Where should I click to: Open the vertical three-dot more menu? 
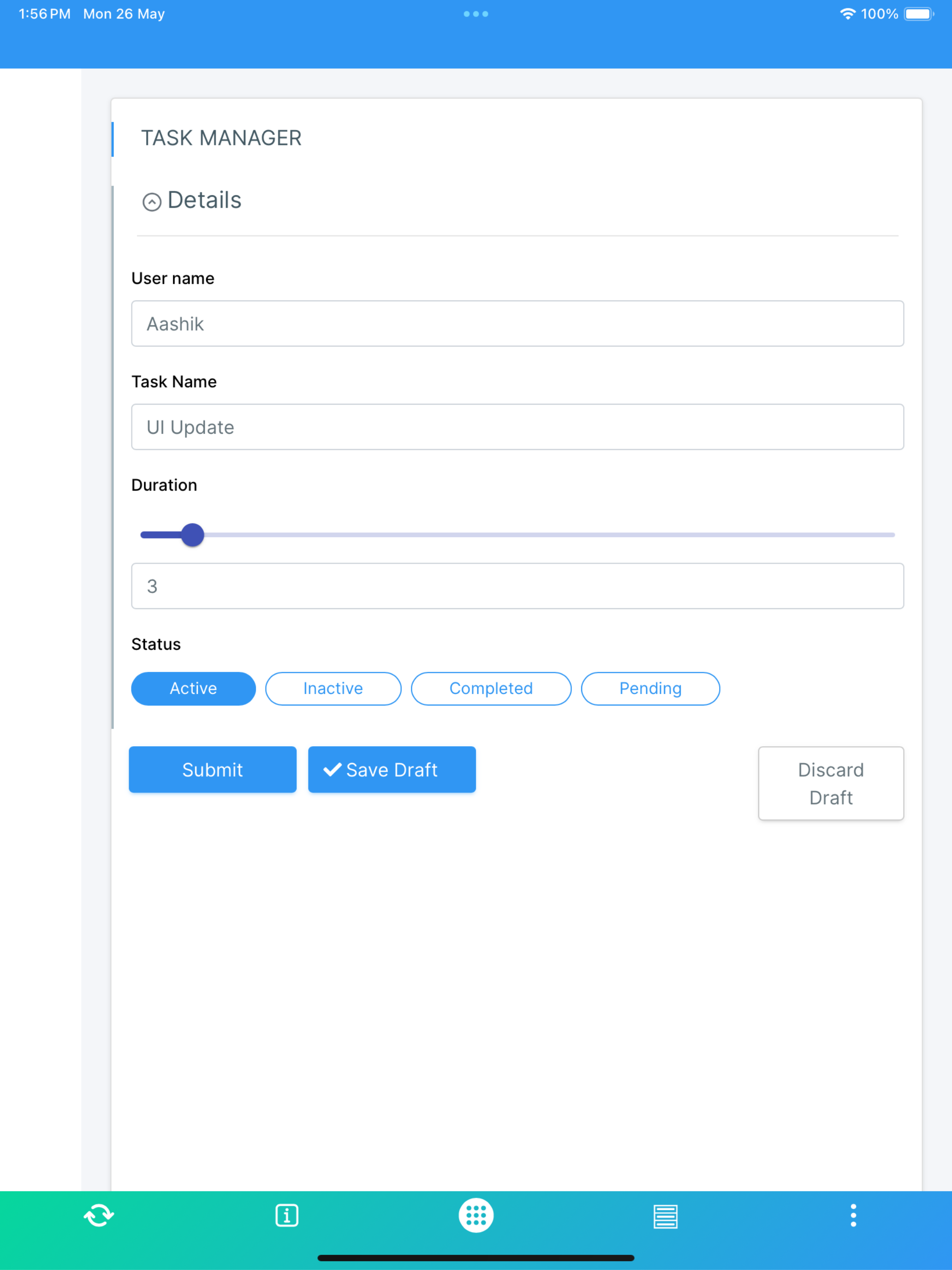(x=853, y=1216)
